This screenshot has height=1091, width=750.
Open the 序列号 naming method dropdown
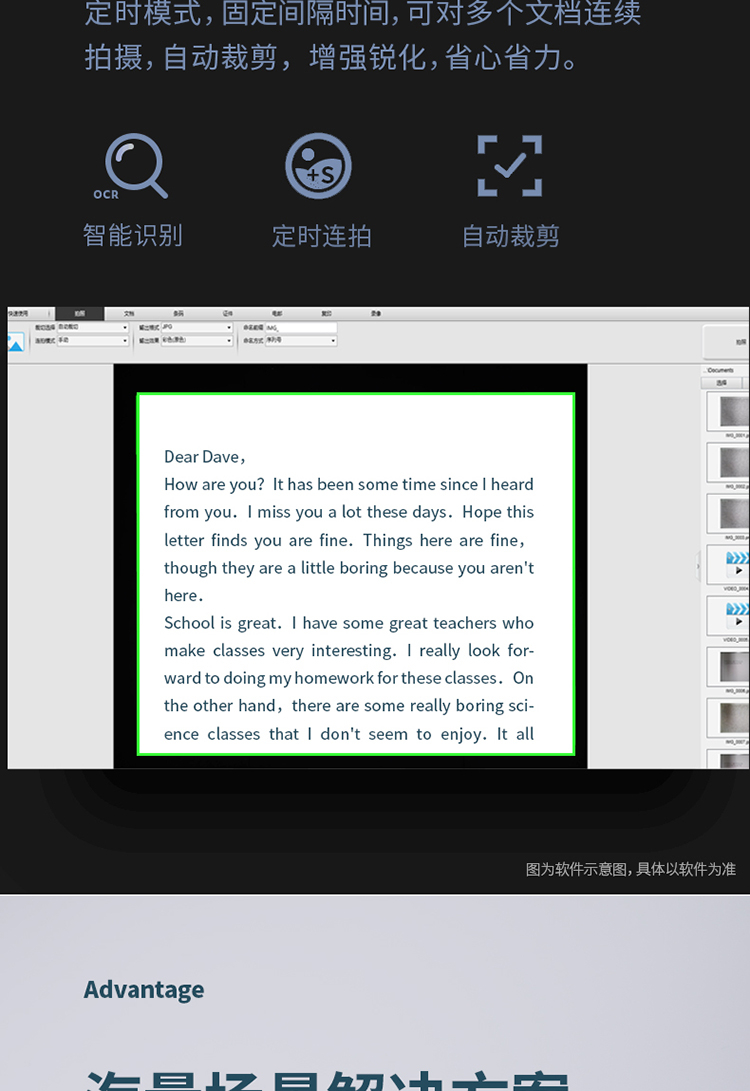click(x=301, y=340)
